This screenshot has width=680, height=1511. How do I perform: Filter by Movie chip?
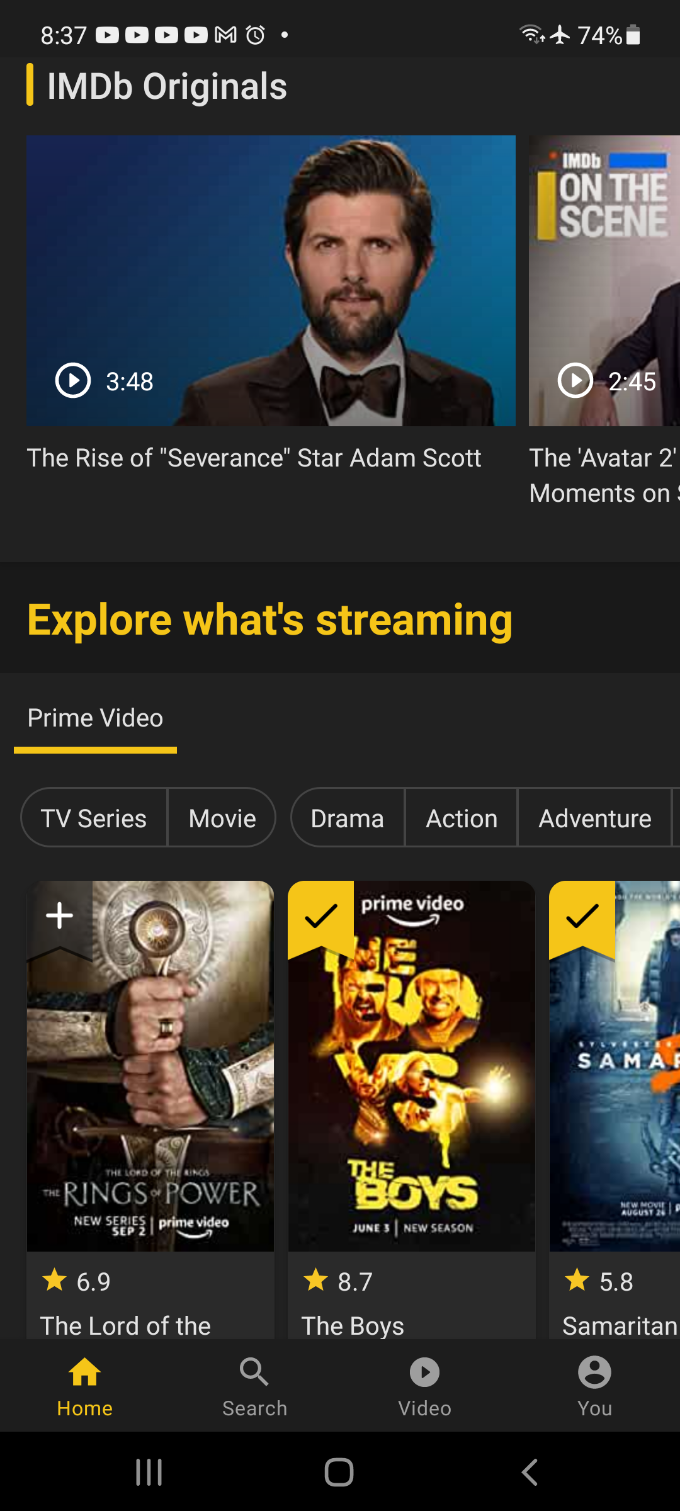(x=222, y=818)
